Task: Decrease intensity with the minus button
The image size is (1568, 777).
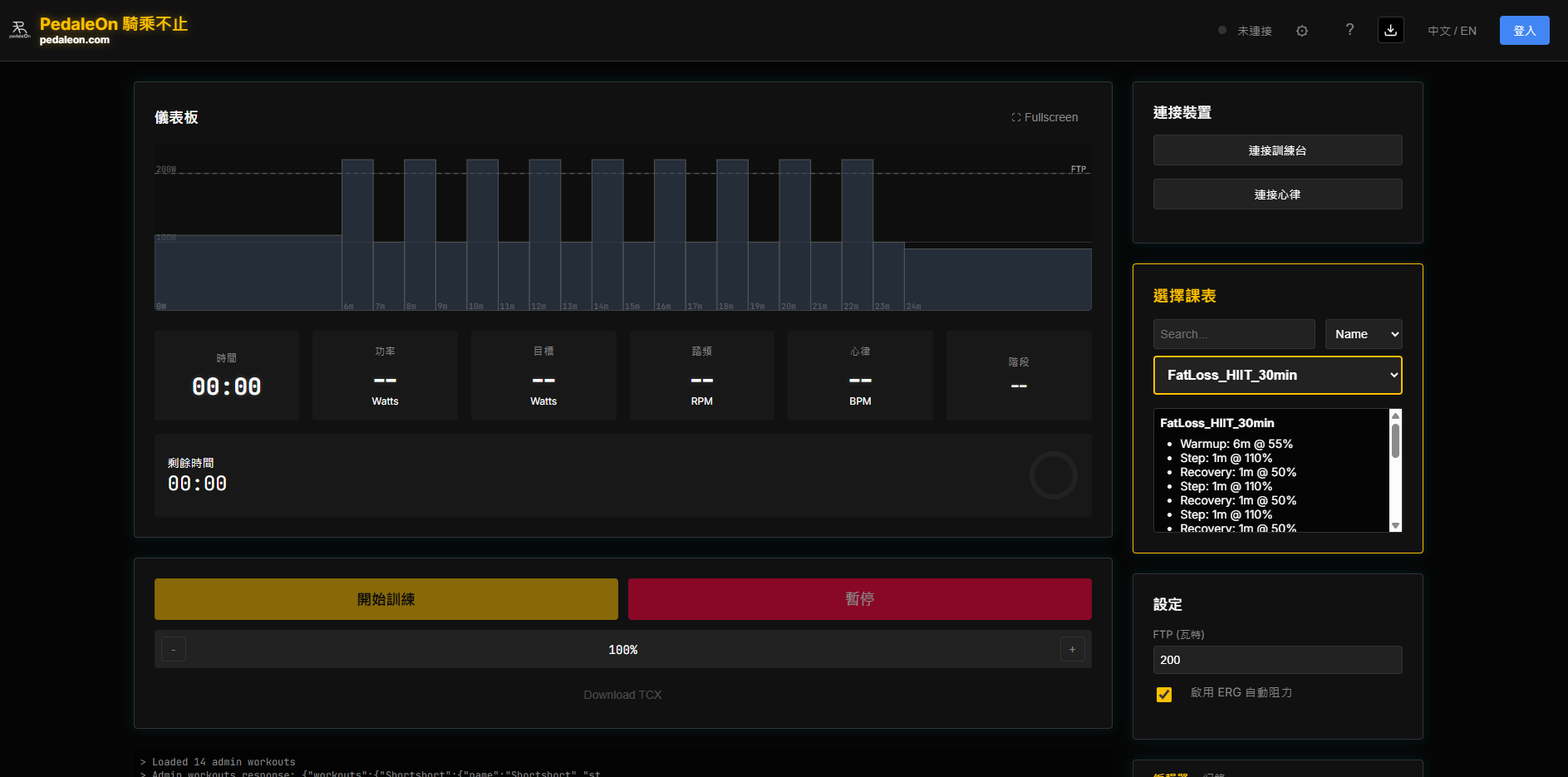Action: pos(173,649)
